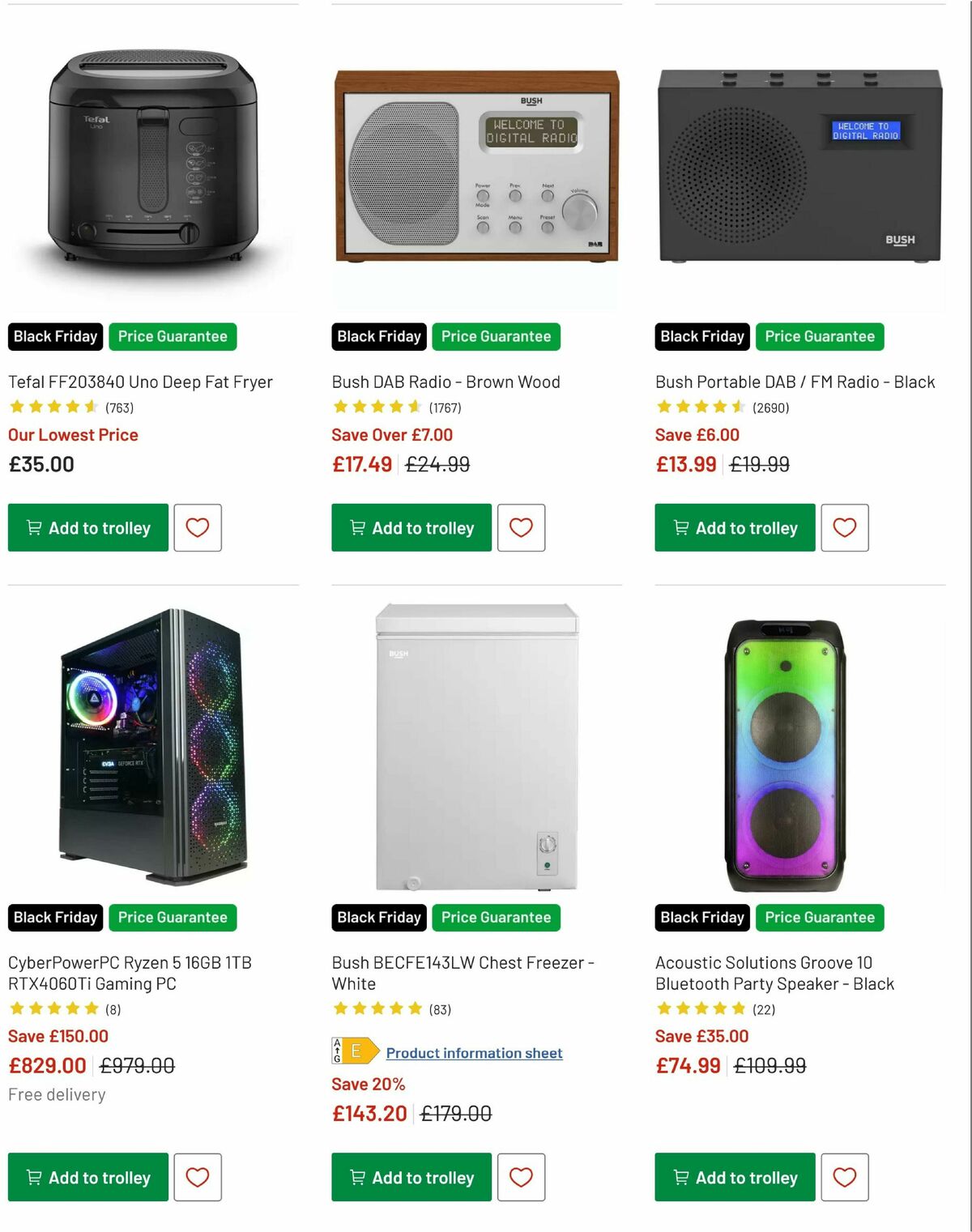Click the Black Friday badge on the Tefal fryer
Image resolution: width=972 pixels, height=1232 pixels.
tap(54, 336)
